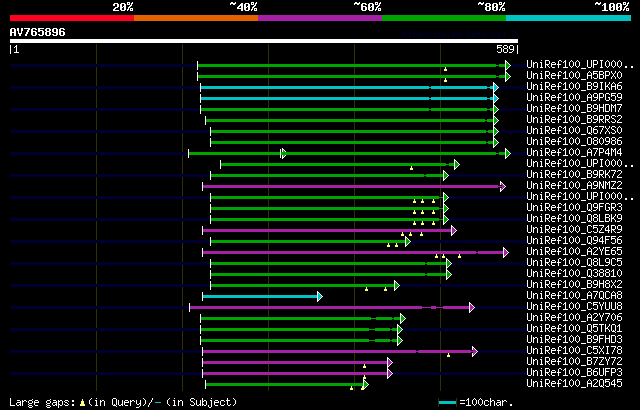Viewport: 640px width, 410px height.
Task: Click the purple ~60% identity legend segment
Action: 320,18
